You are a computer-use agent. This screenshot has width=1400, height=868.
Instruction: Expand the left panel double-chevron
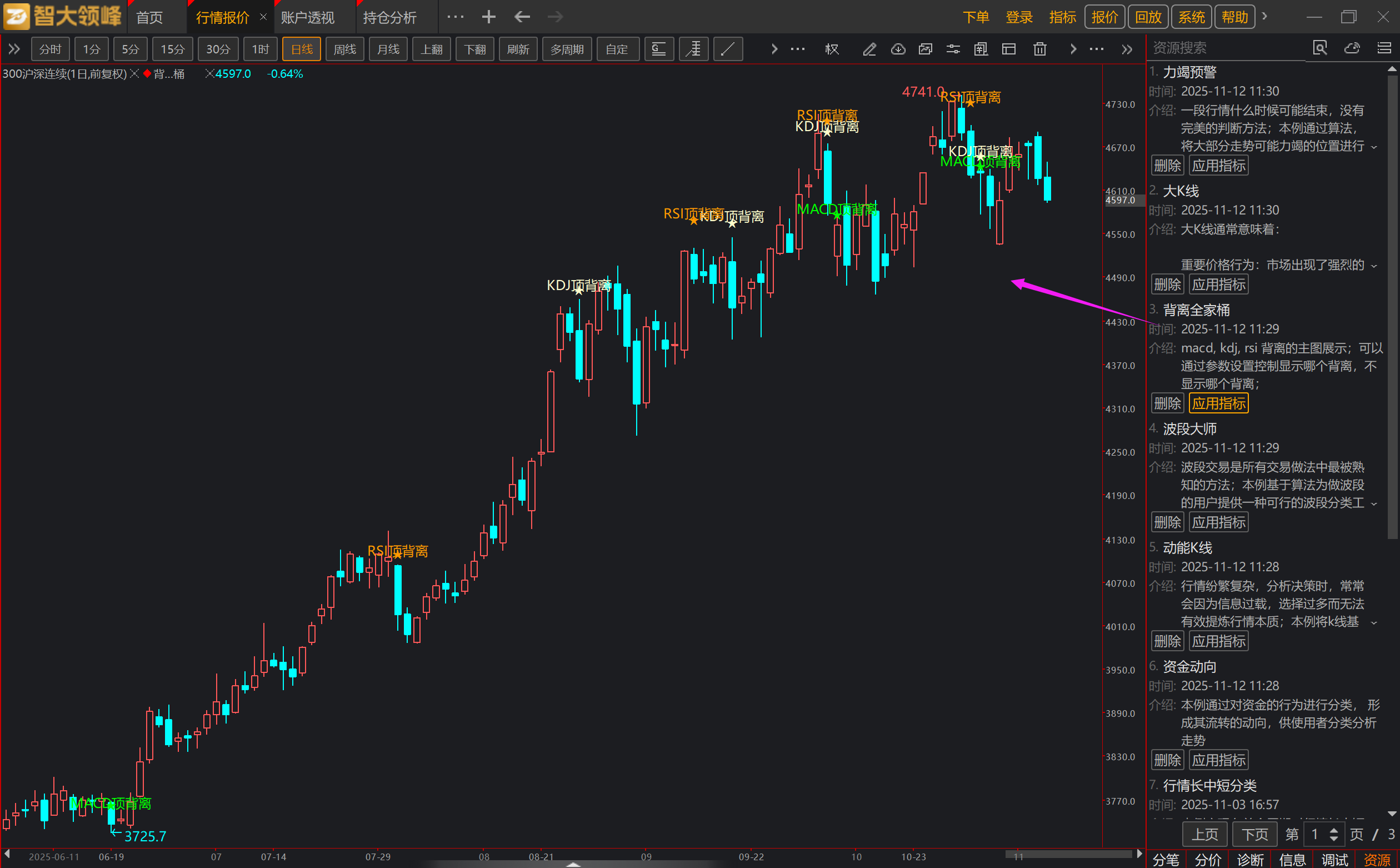point(14,49)
